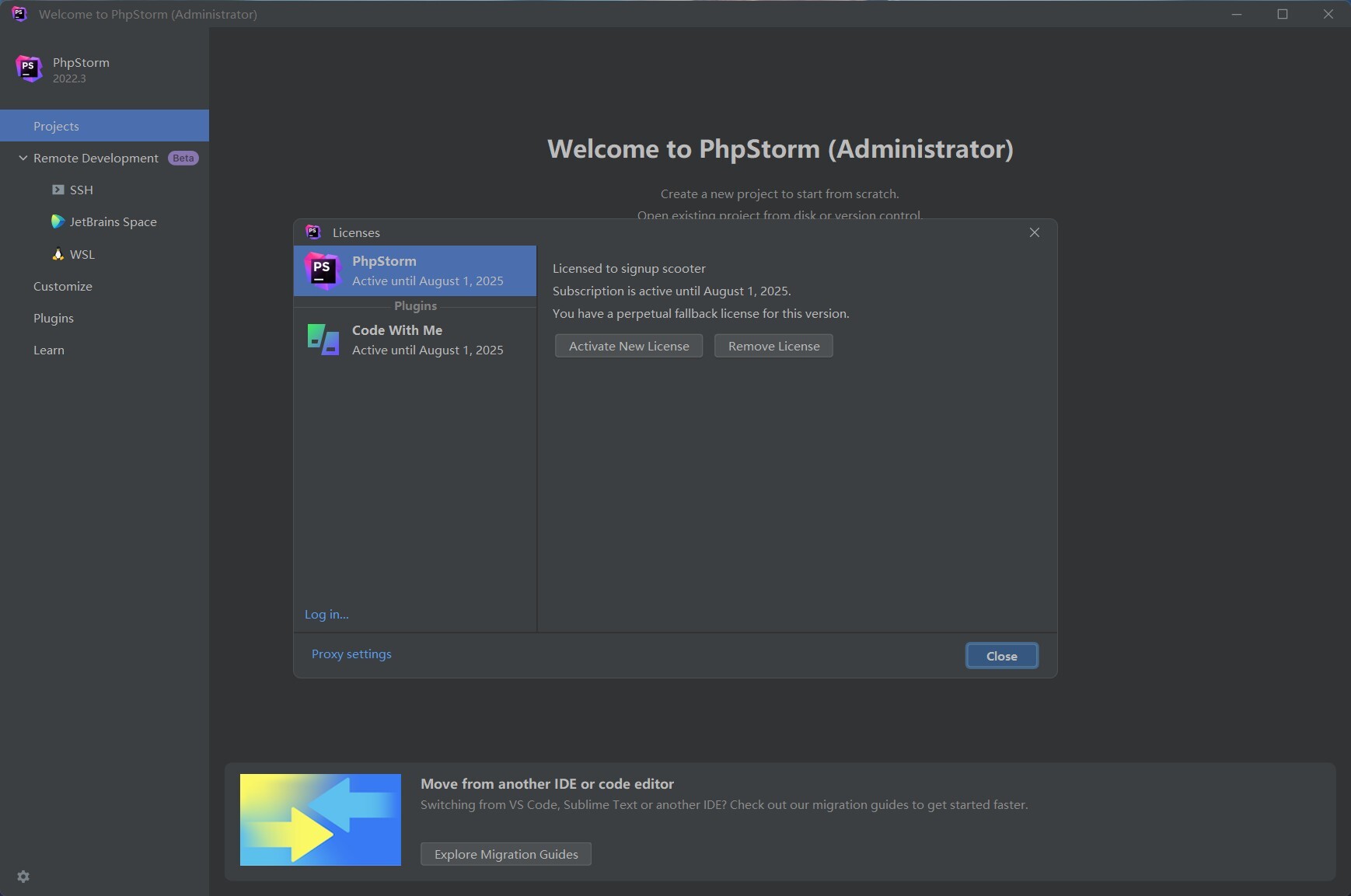Click perpetual fallback license text
This screenshot has width=1351, height=896.
[x=700, y=313]
